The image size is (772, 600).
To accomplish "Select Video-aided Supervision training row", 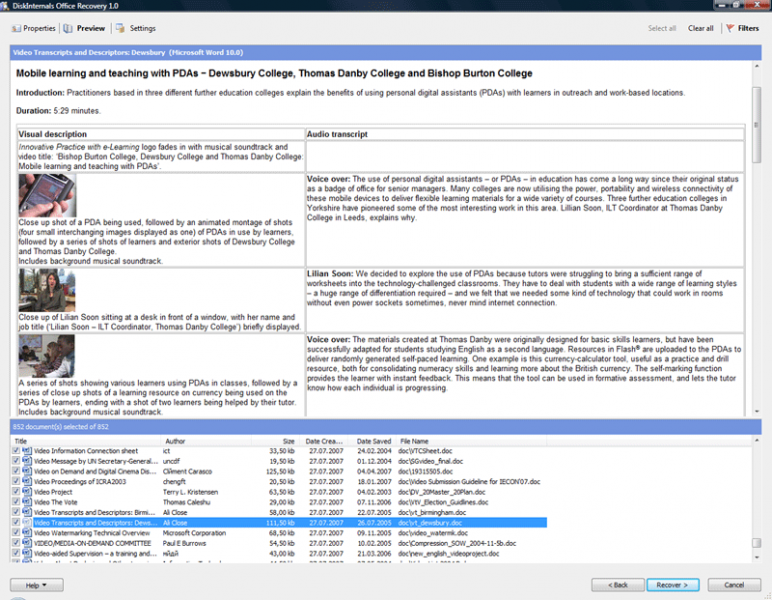I will click(279, 554).
